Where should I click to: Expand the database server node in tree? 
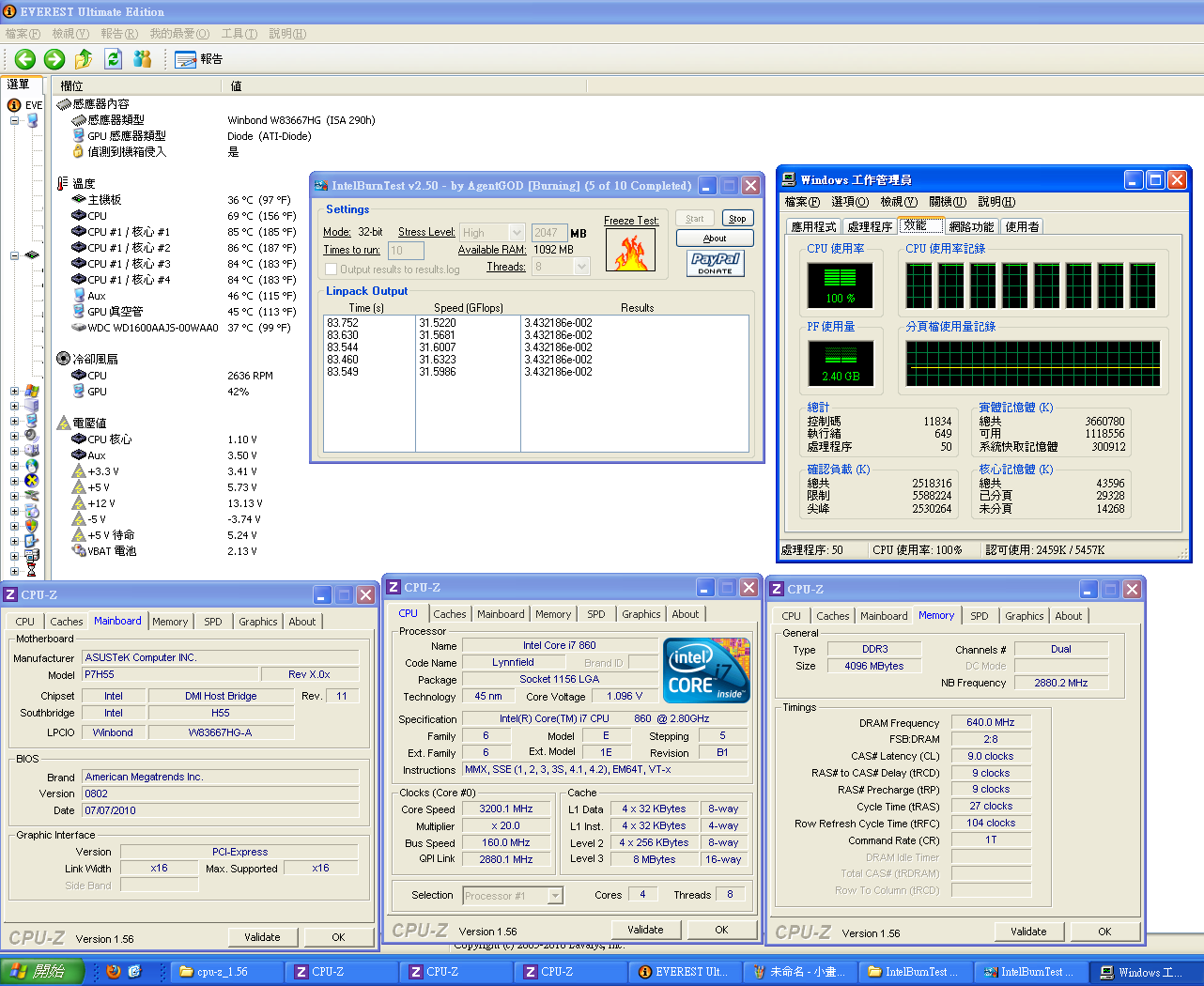point(14,556)
